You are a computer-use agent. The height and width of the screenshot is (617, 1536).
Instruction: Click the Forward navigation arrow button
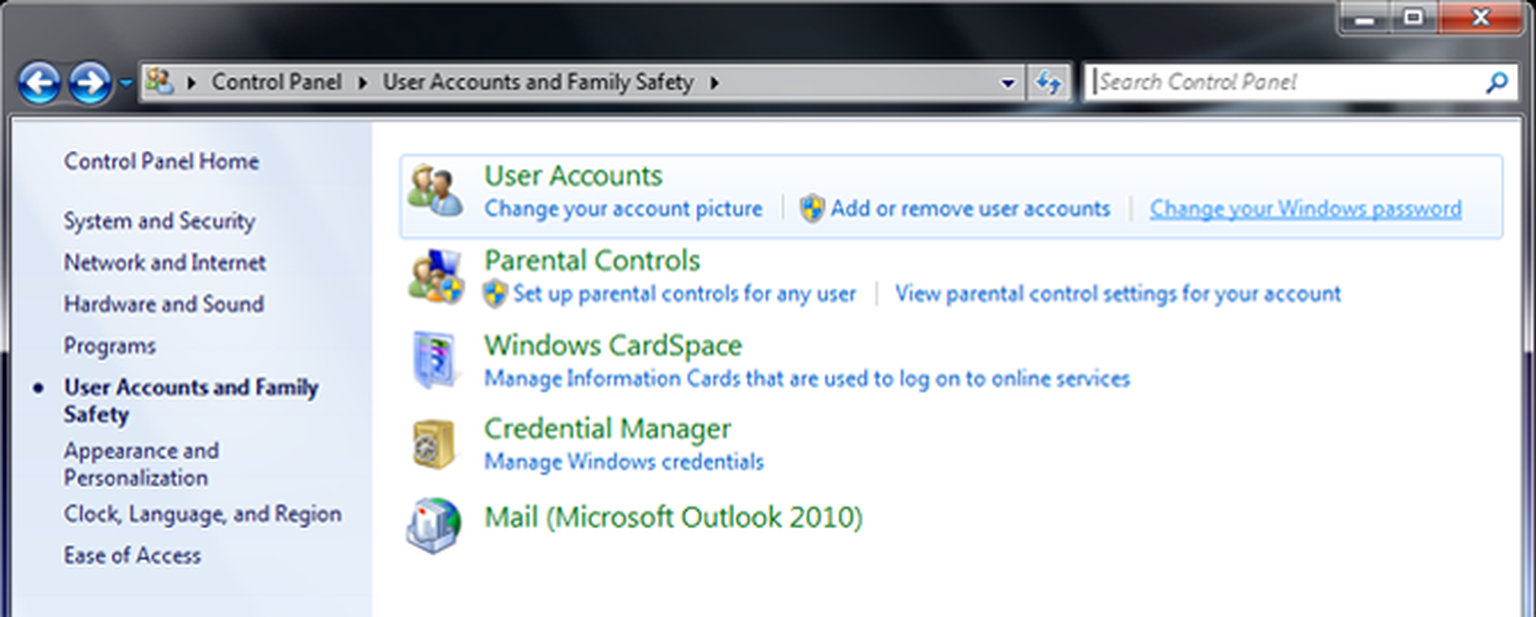pyautogui.click(x=90, y=83)
